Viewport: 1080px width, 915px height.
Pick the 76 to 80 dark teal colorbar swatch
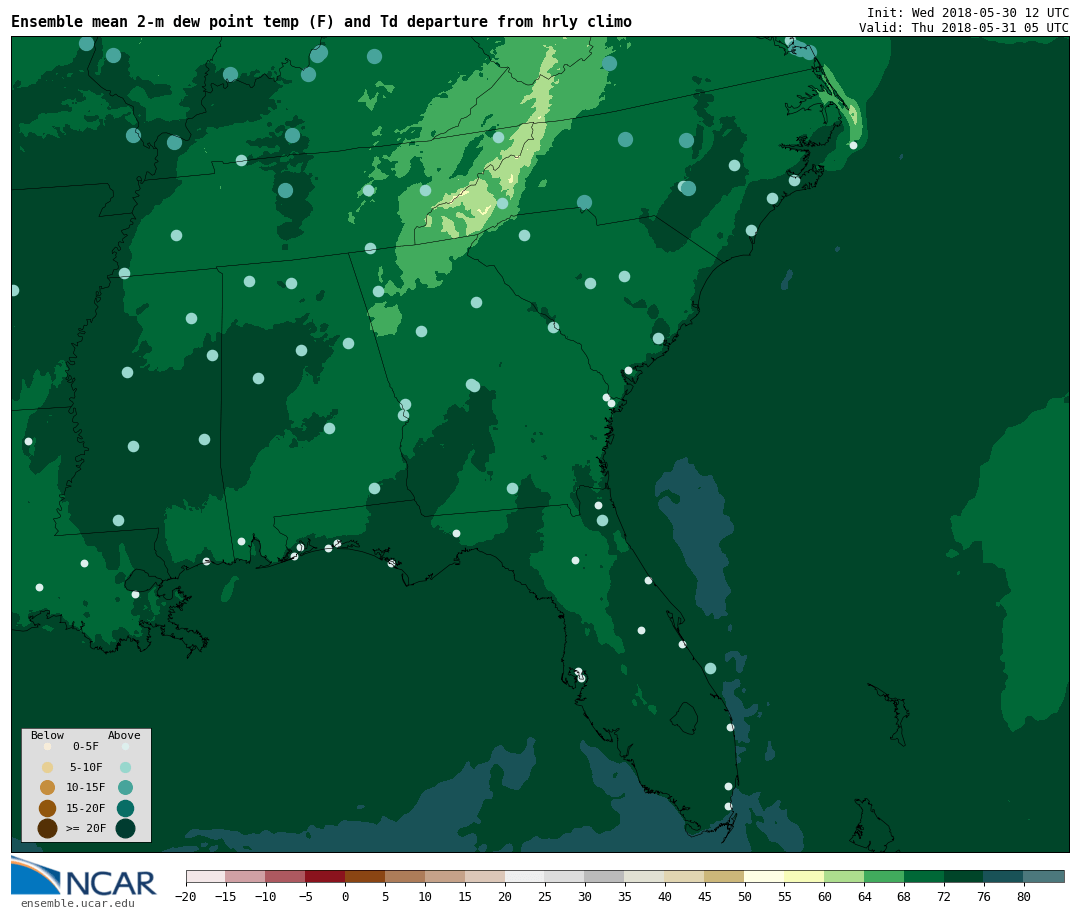[1004, 876]
